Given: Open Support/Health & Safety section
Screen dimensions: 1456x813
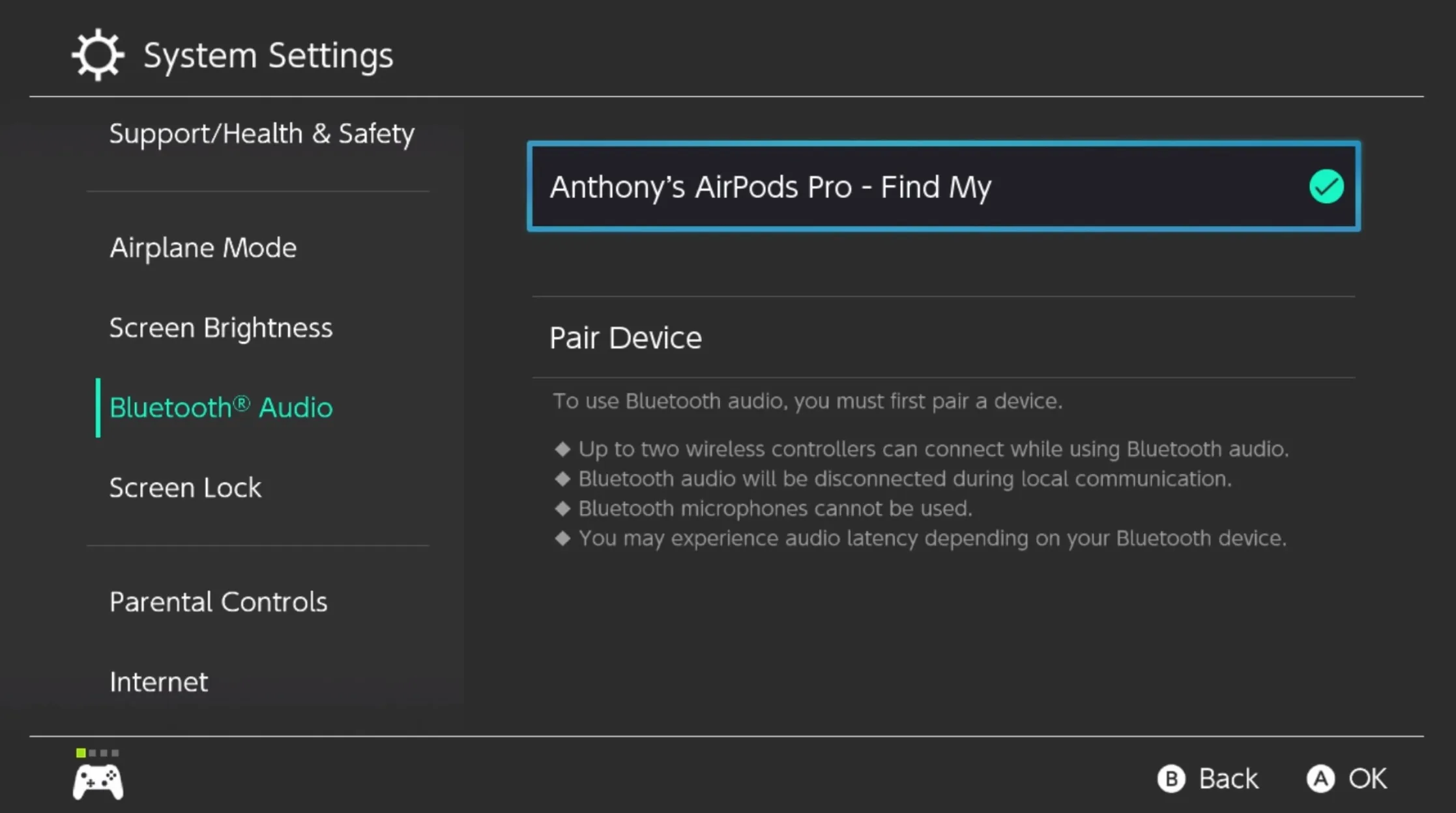Looking at the screenshot, I should pos(261,134).
